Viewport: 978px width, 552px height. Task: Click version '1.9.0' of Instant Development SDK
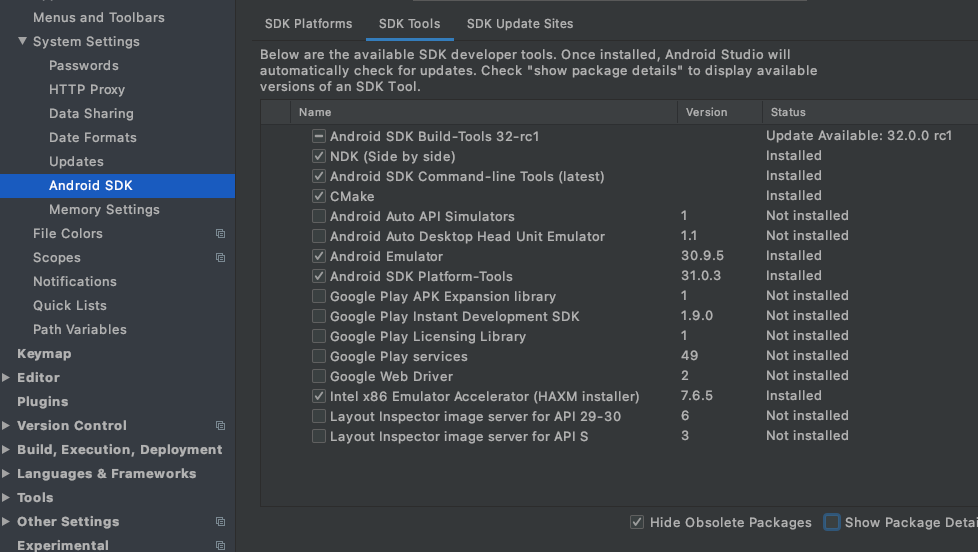pyautogui.click(x=697, y=315)
